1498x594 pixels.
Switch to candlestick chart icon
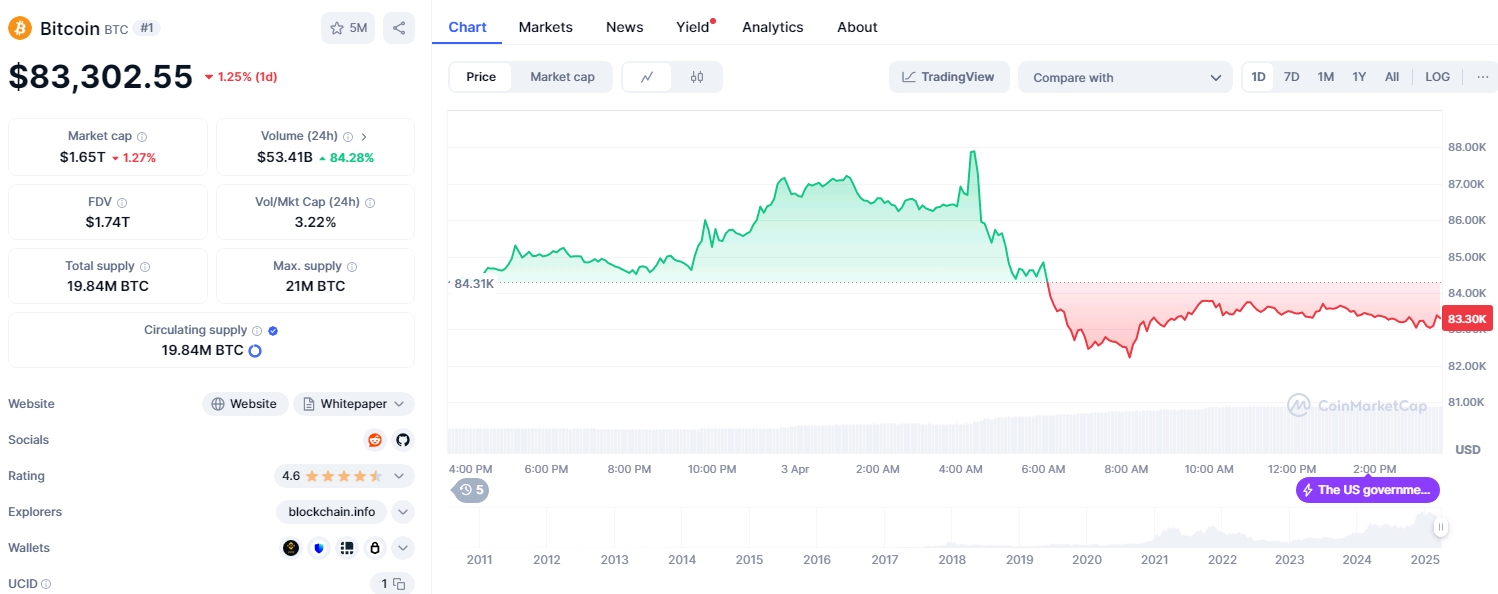(697, 77)
